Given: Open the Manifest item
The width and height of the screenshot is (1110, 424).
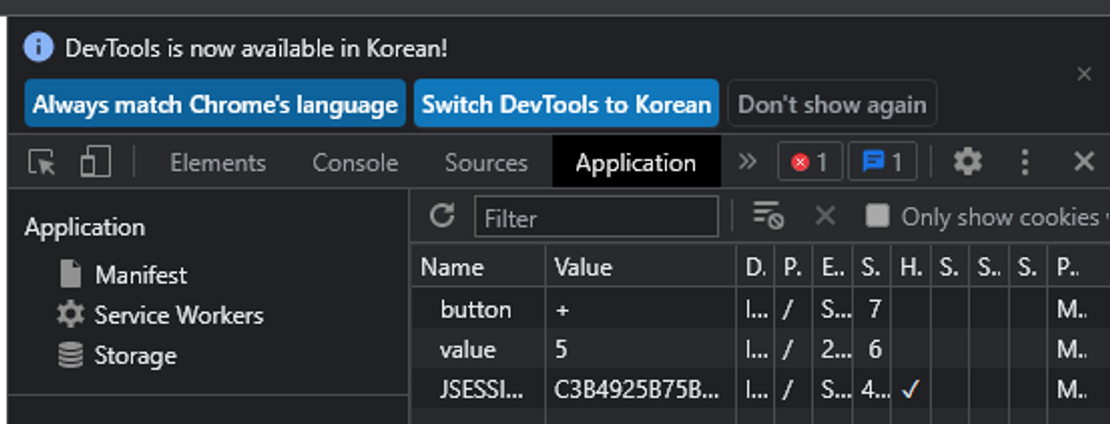Looking at the screenshot, I should coord(141,275).
